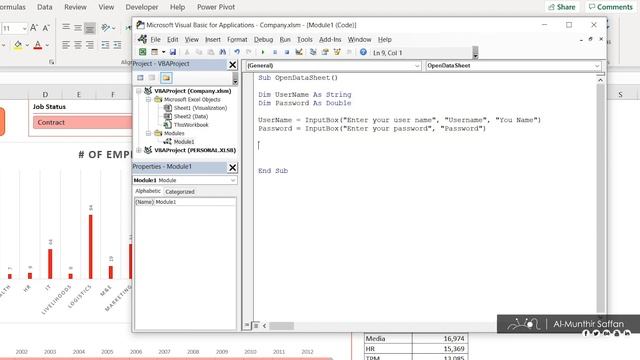Select Module1 in project tree

pyautogui.click(x=184, y=142)
